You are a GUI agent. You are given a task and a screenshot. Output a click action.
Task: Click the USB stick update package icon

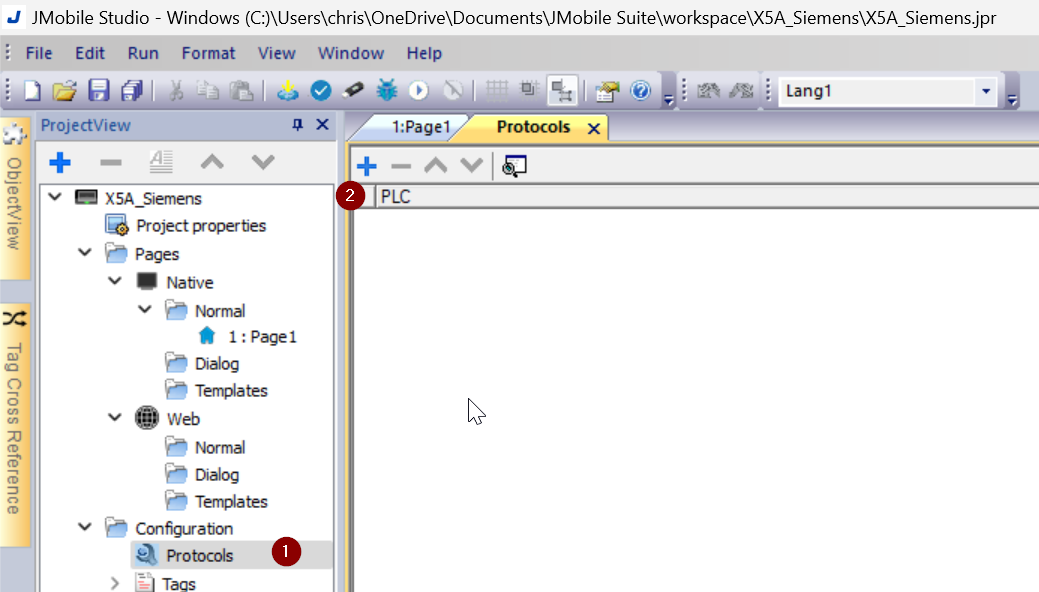[x=353, y=90]
